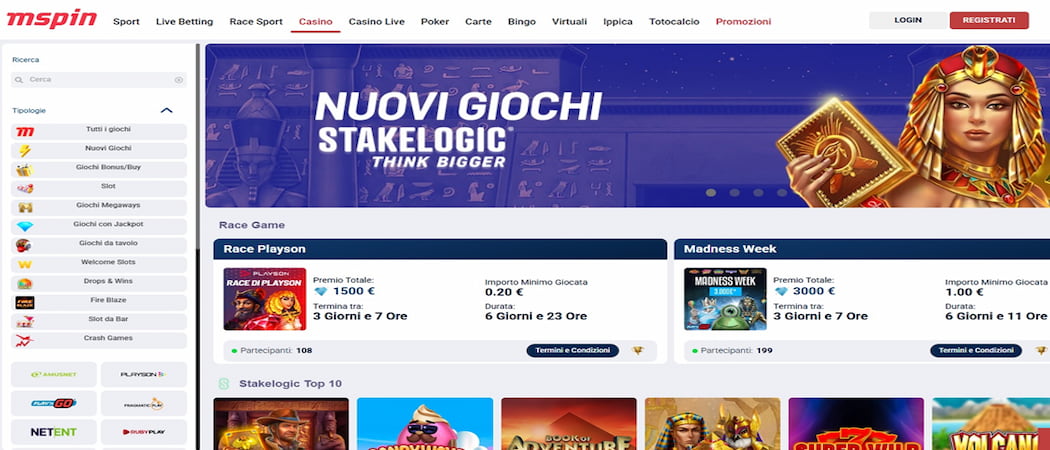The height and width of the screenshot is (450, 1050).
Task: Select Nuovi Giochi lightning icon
Action: tap(25, 151)
